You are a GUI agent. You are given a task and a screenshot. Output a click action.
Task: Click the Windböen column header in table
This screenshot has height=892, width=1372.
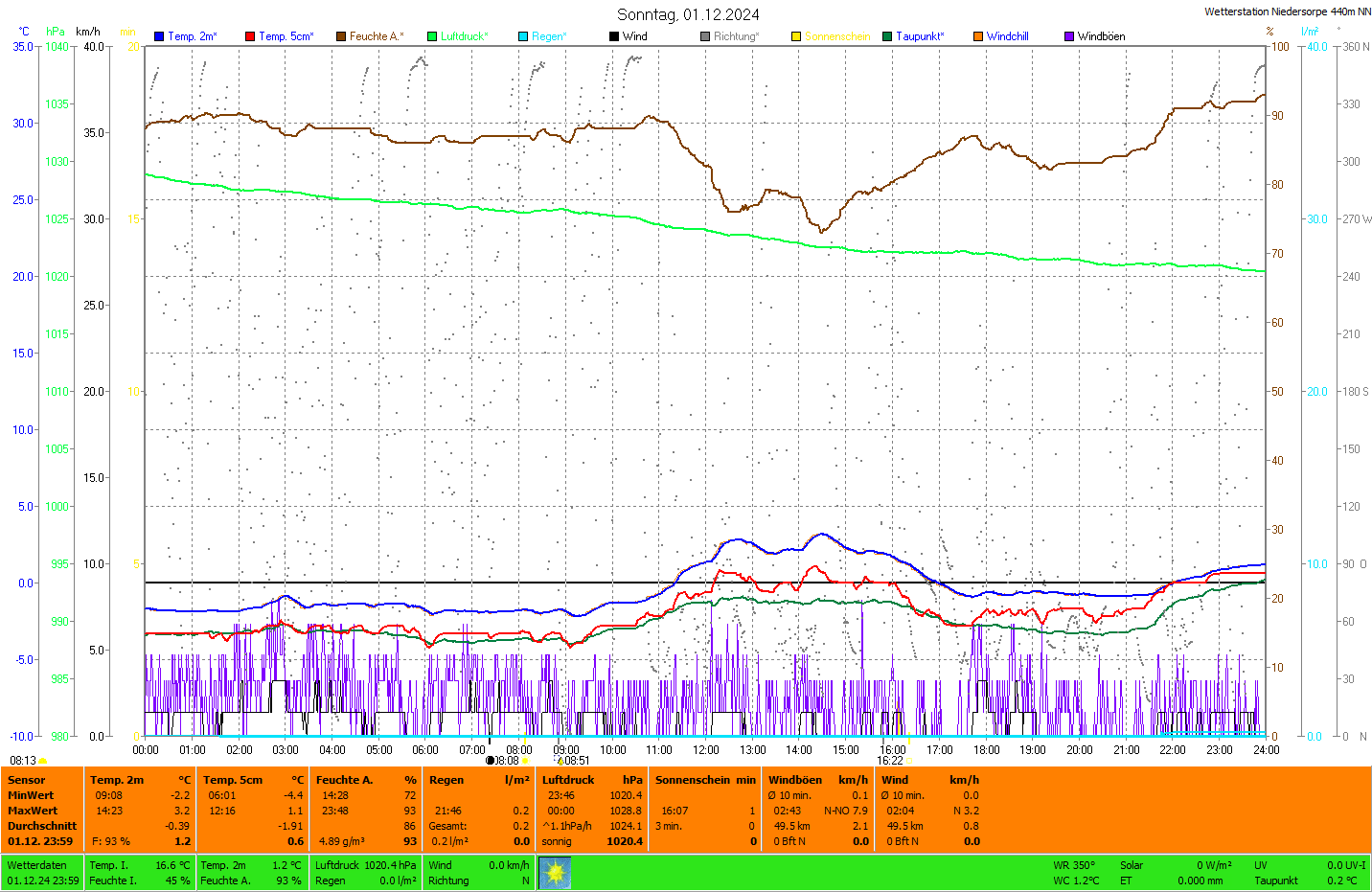coord(795,780)
